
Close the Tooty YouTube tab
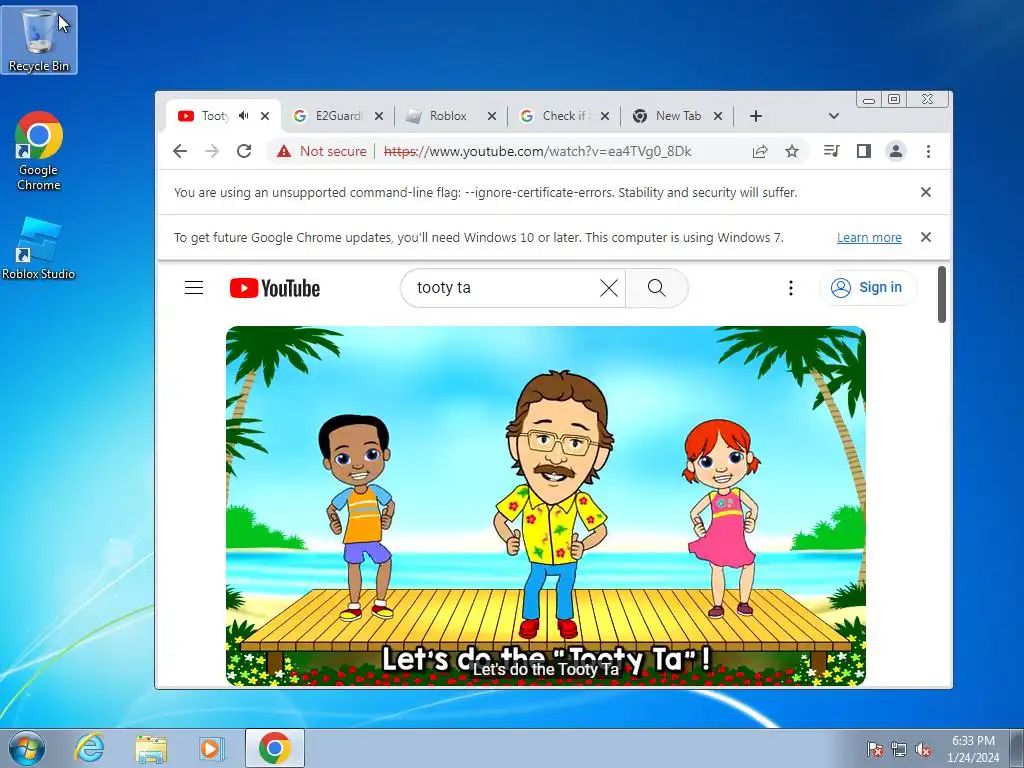[x=264, y=116]
